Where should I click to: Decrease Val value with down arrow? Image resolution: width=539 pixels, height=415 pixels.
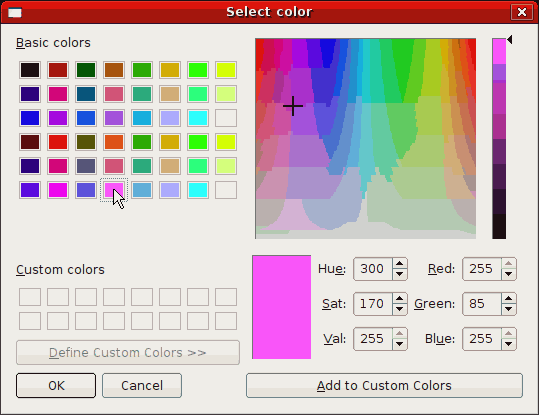[399, 344]
